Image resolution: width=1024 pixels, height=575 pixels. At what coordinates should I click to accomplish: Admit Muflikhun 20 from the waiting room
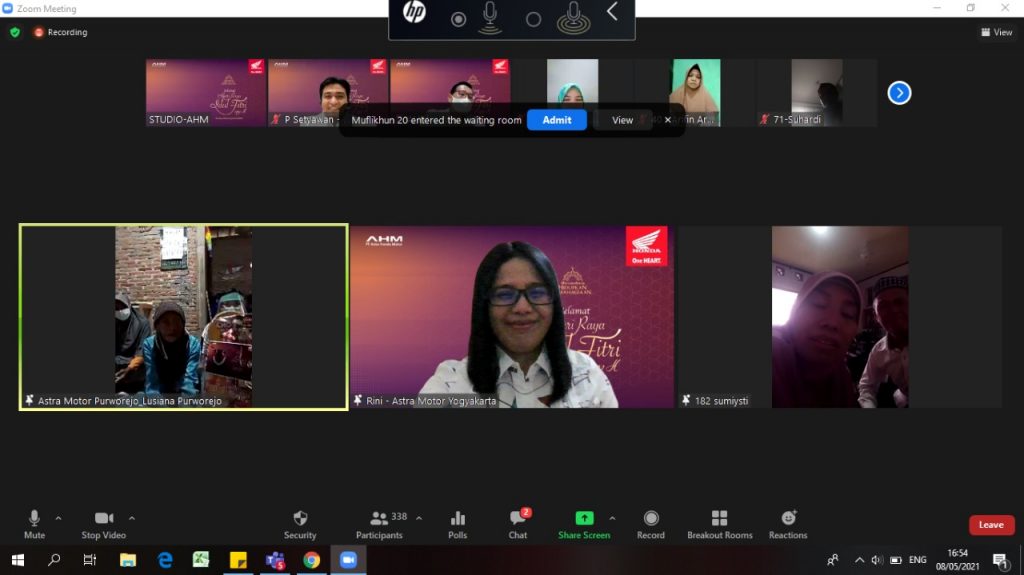tap(557, 120)
